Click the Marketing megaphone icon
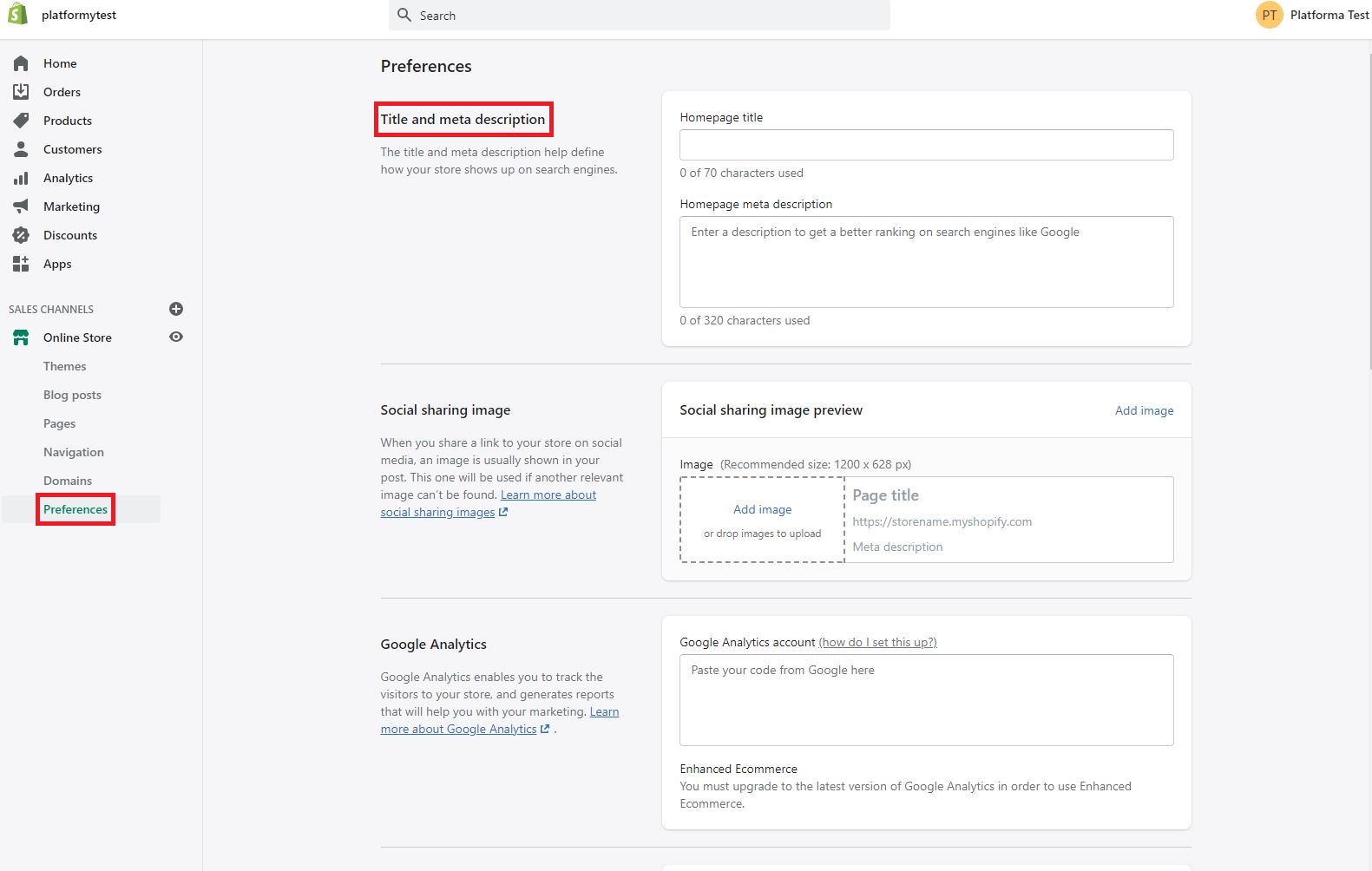Viewport: 1372px width, 871px height. click(21, 206)
